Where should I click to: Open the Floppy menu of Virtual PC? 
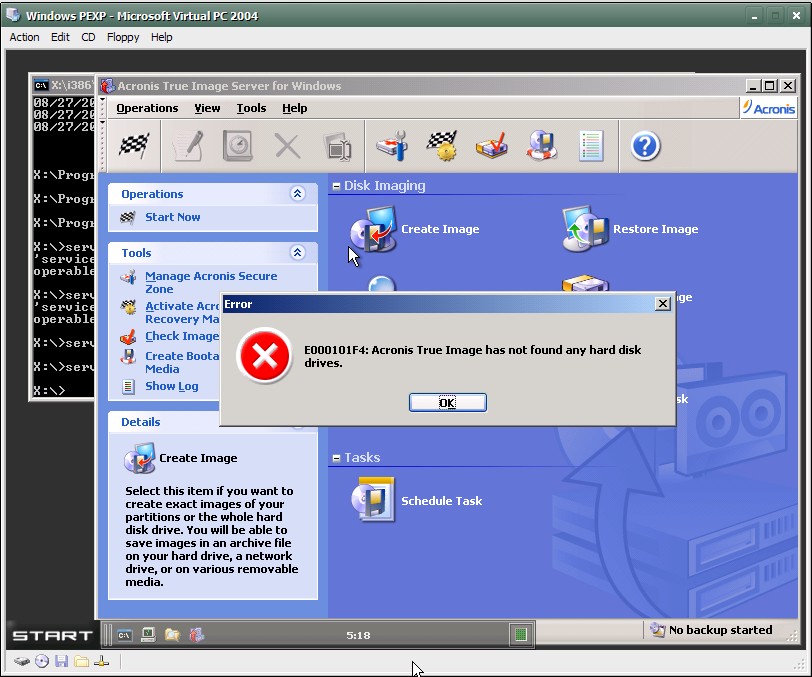pos(123,37)
